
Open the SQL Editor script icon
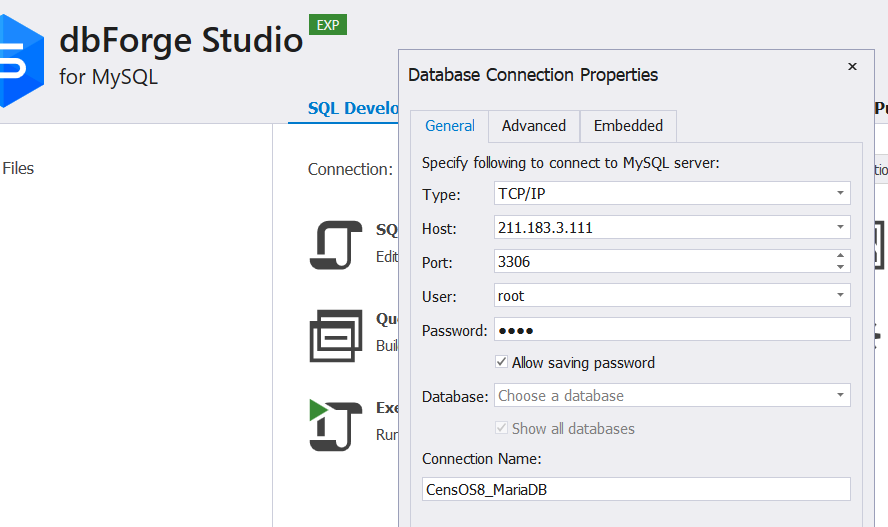[336, 245]
